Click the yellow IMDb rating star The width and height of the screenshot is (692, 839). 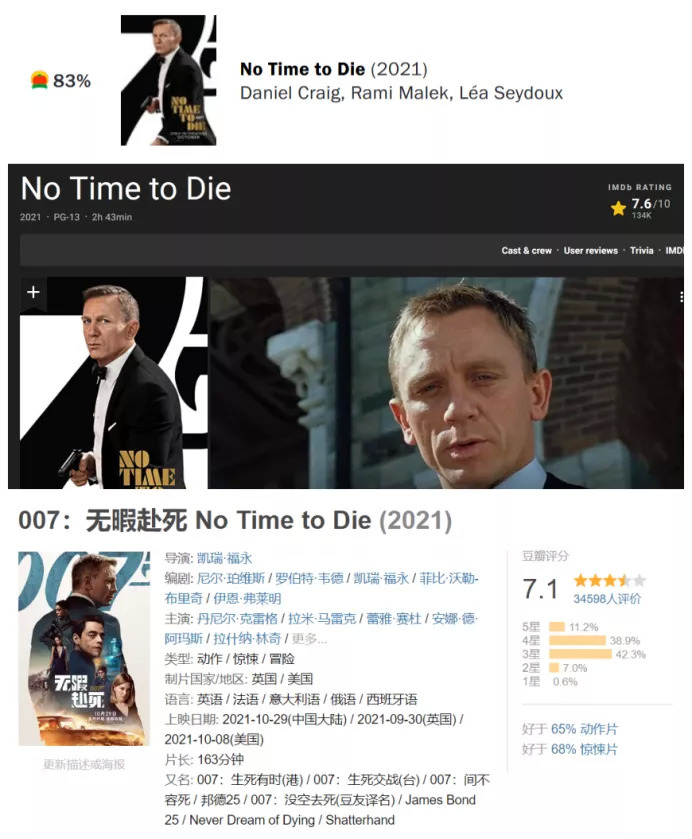[x=618, y=208]
